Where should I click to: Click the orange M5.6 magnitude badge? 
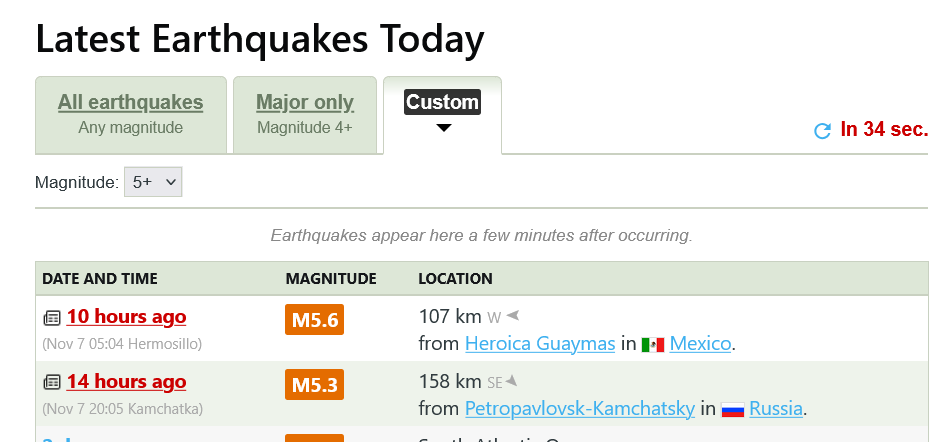315,320
